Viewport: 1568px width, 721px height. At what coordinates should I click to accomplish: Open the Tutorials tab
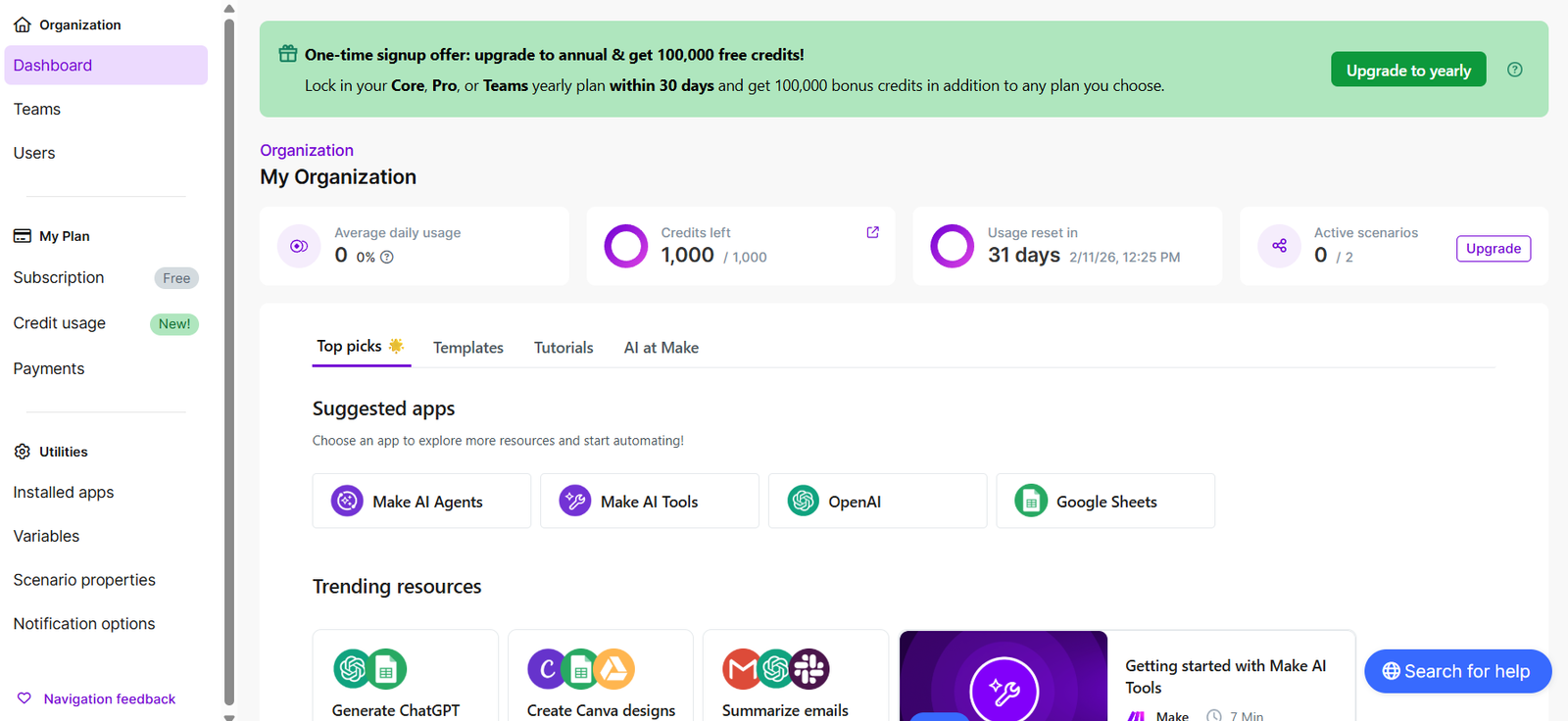(x=563, y=348)
